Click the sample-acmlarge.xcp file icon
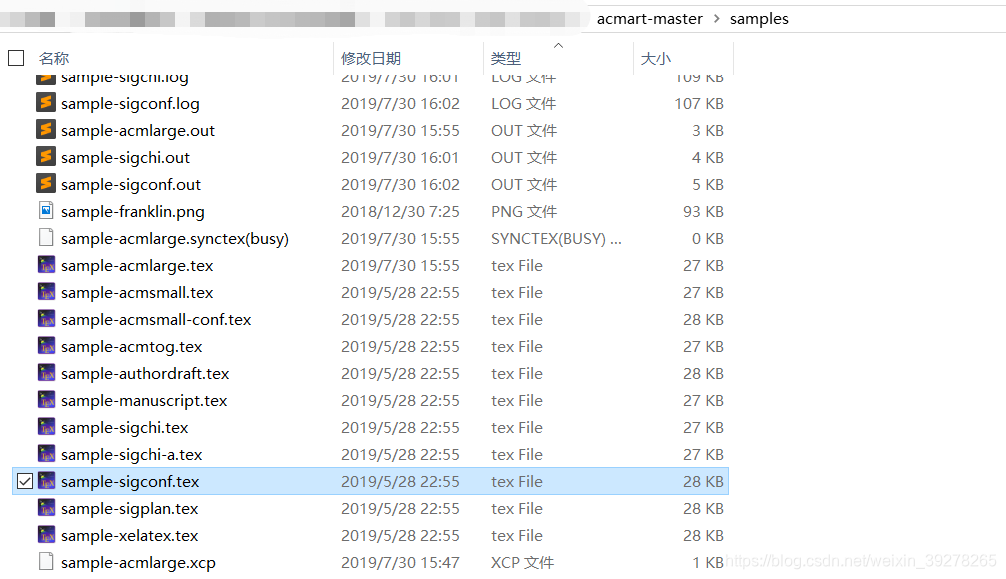Viewport: 1006px width, 579px height. point(46,561)
